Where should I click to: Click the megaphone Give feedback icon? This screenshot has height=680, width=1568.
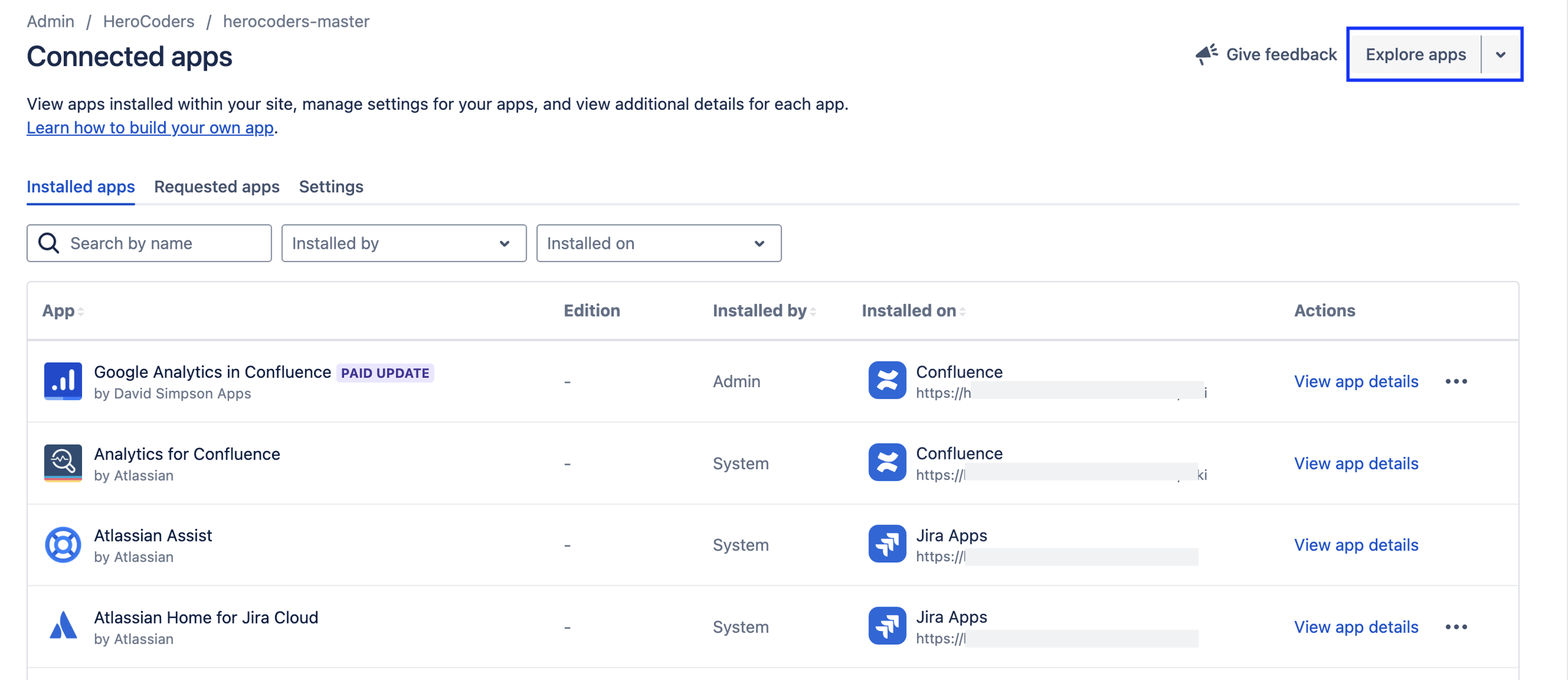coord(1206,55)
